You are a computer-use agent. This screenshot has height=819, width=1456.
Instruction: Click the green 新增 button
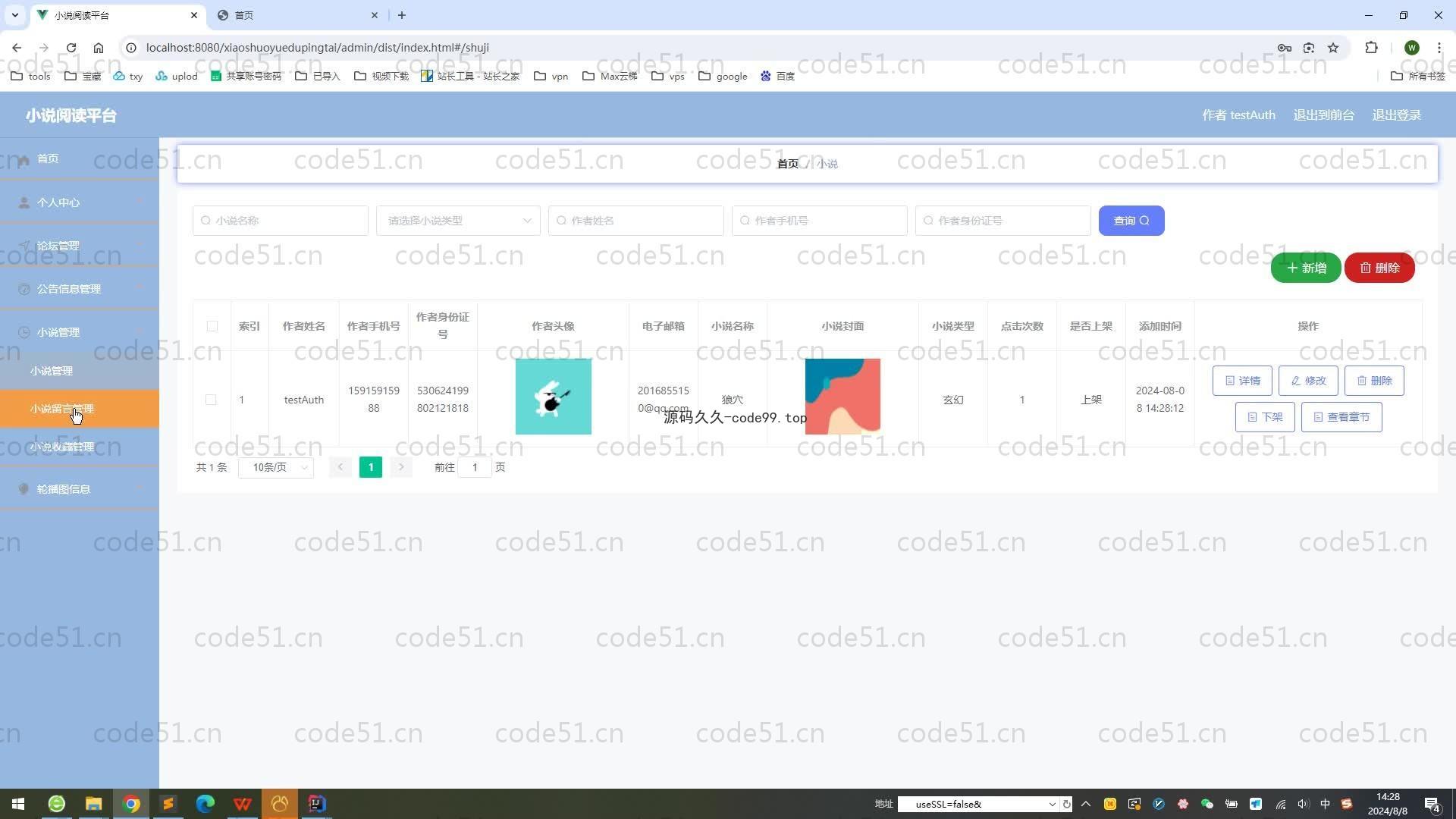coord(1306,268)
